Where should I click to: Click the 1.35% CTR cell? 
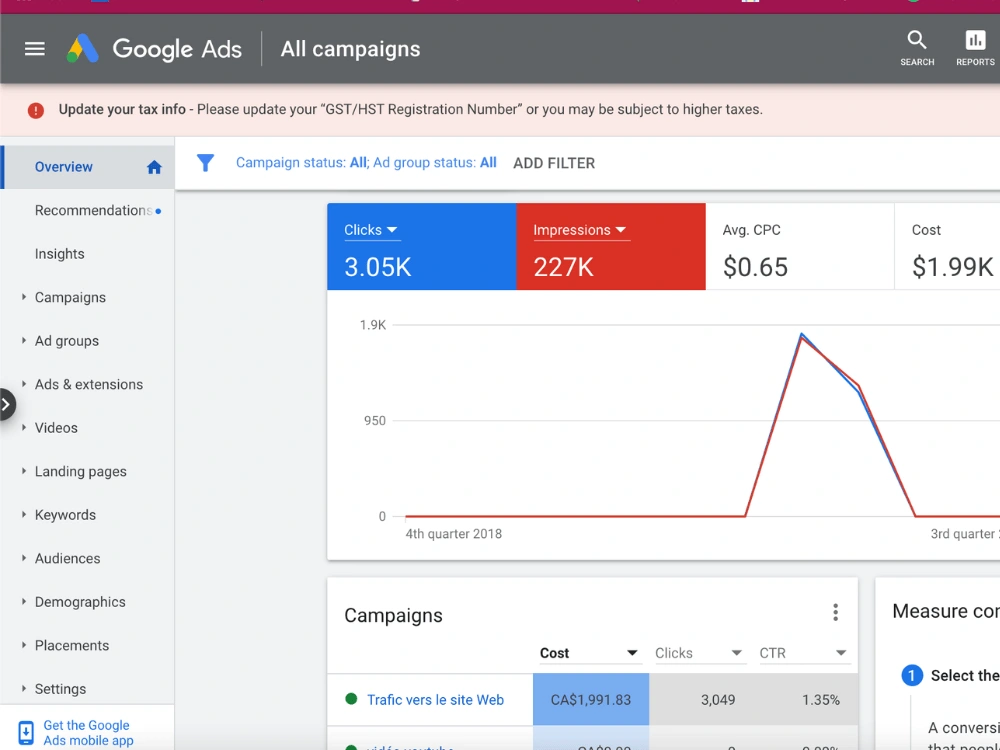coord(805,700)
